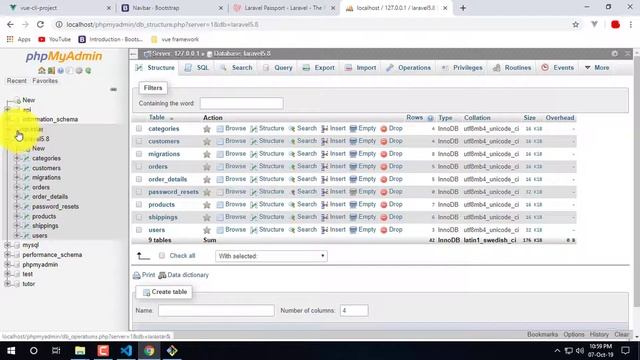The image size is (640, 360).
Task: Check the categories table checkbox
Action: pyautogui.click(x=139, y=129)
